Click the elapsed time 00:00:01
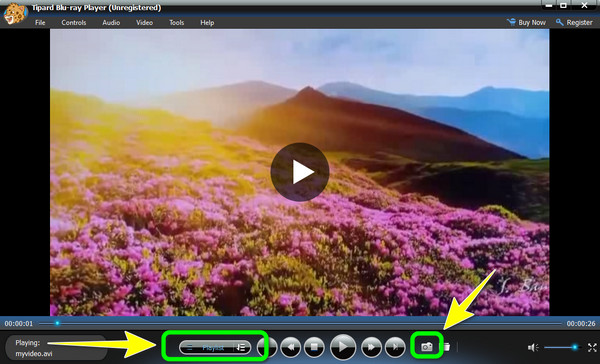The height and width of the screenshot is (364, 600). tap(19, 324)
